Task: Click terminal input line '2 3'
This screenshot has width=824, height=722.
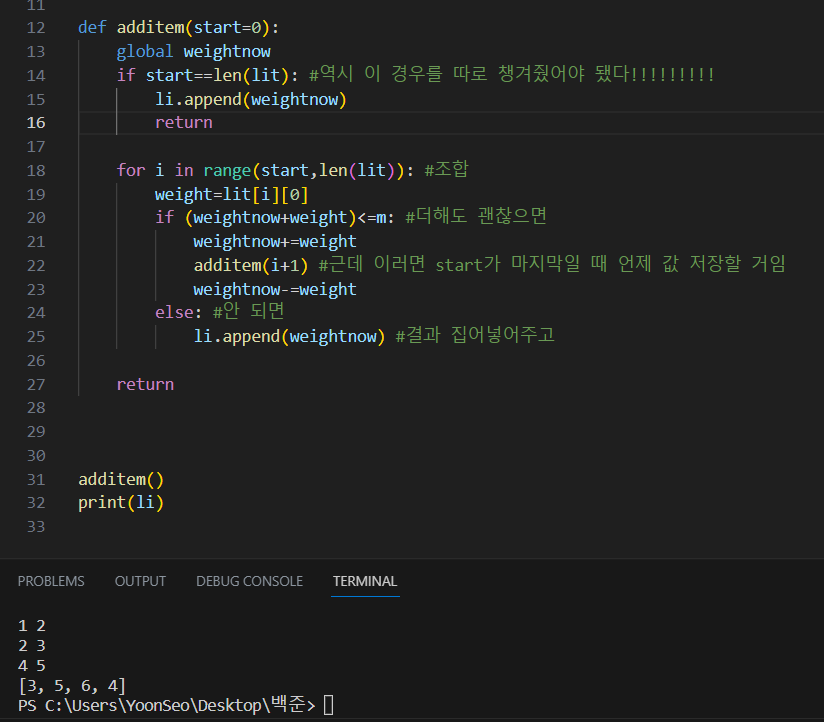Action: click(32, 646)
